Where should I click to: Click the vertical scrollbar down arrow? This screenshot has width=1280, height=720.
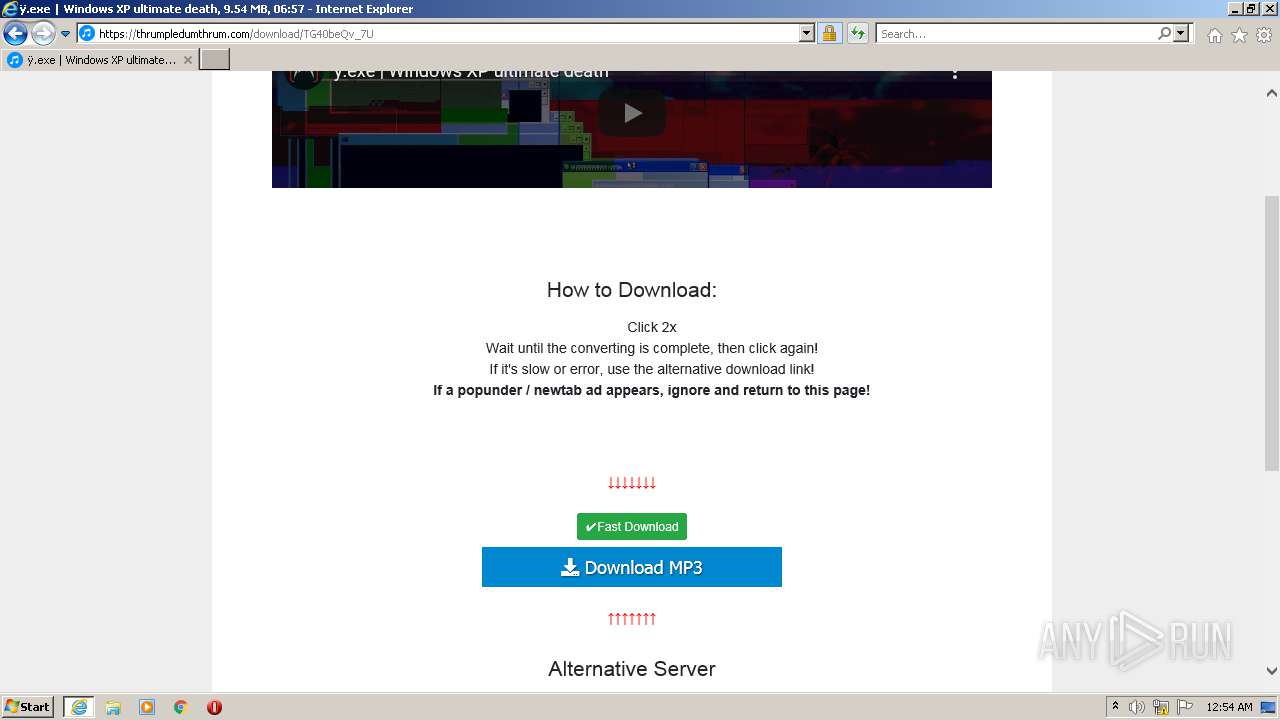tap(1271, 671)
